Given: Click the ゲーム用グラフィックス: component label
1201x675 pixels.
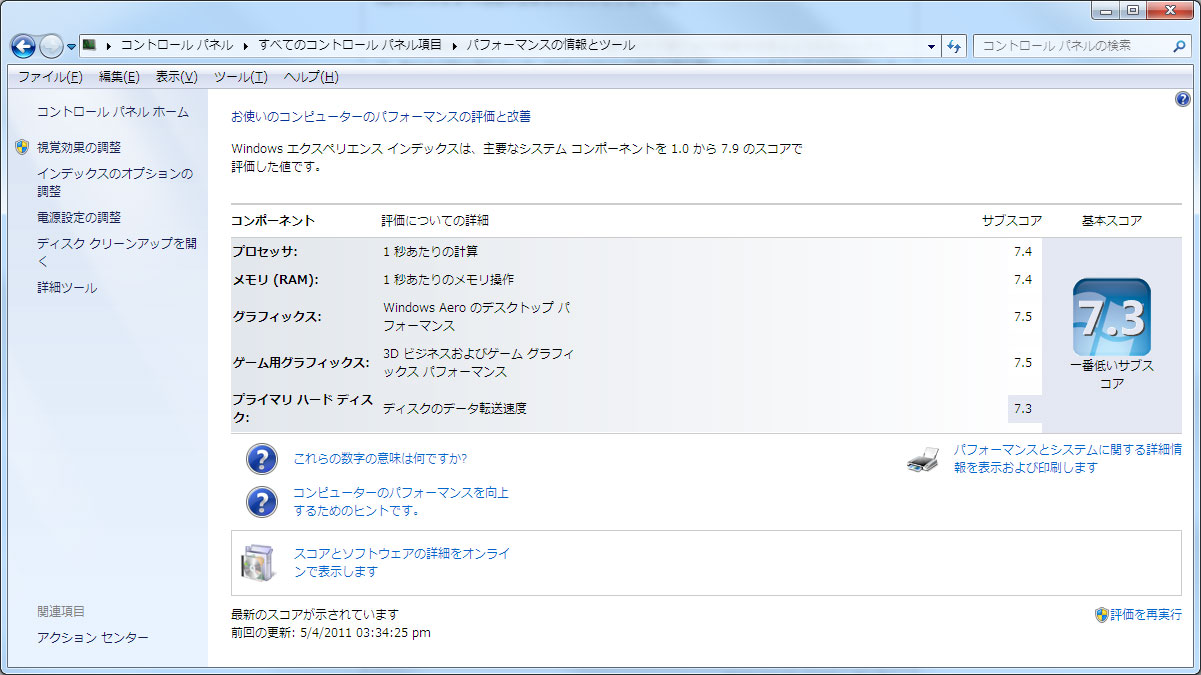Looking at the screenshot, I should [301, 362].
